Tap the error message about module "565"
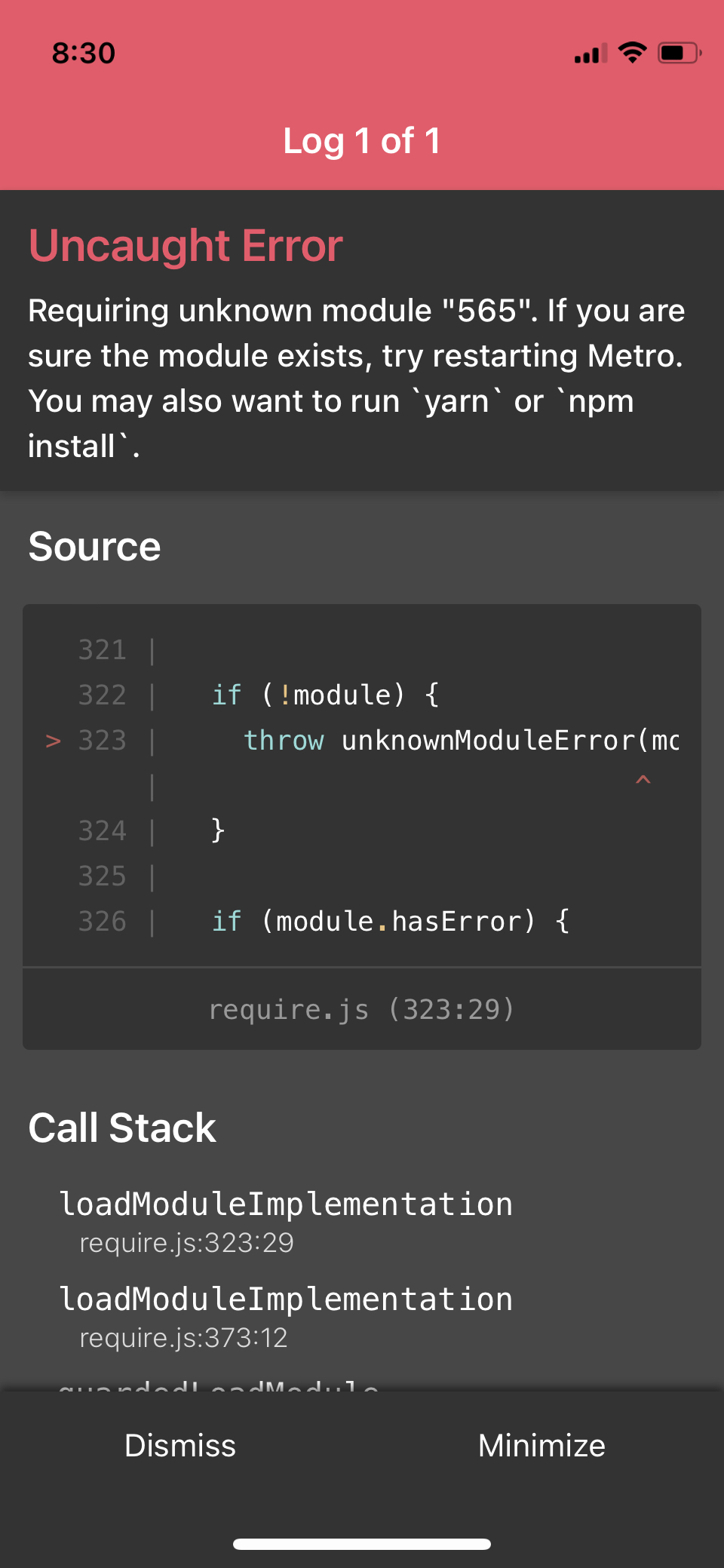Screen dimensions: 724x1568 click(x=357, y=378)
